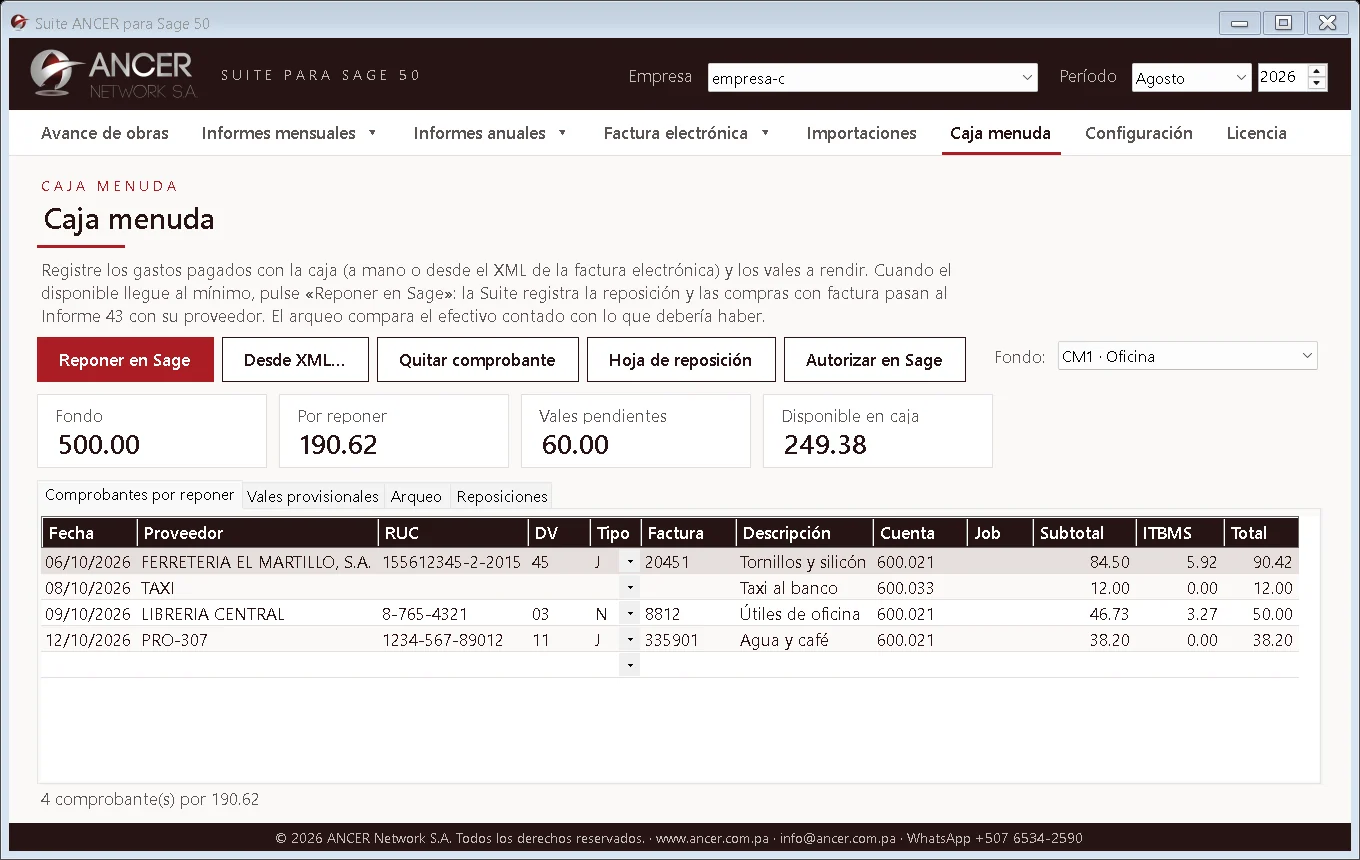Select the RUC cell 155612345-2-2015
Image resolution: width=1360 pixels, height=860 pixels.
[452, 562]
